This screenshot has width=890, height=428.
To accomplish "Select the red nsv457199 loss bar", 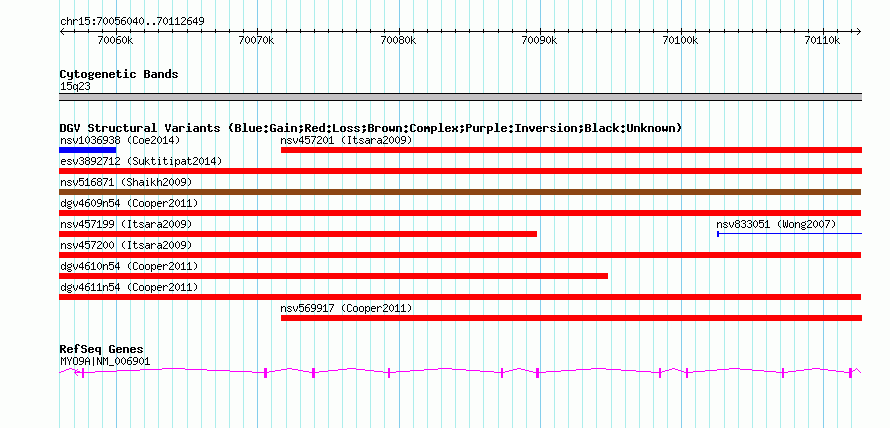I will [x=298, y=234].
